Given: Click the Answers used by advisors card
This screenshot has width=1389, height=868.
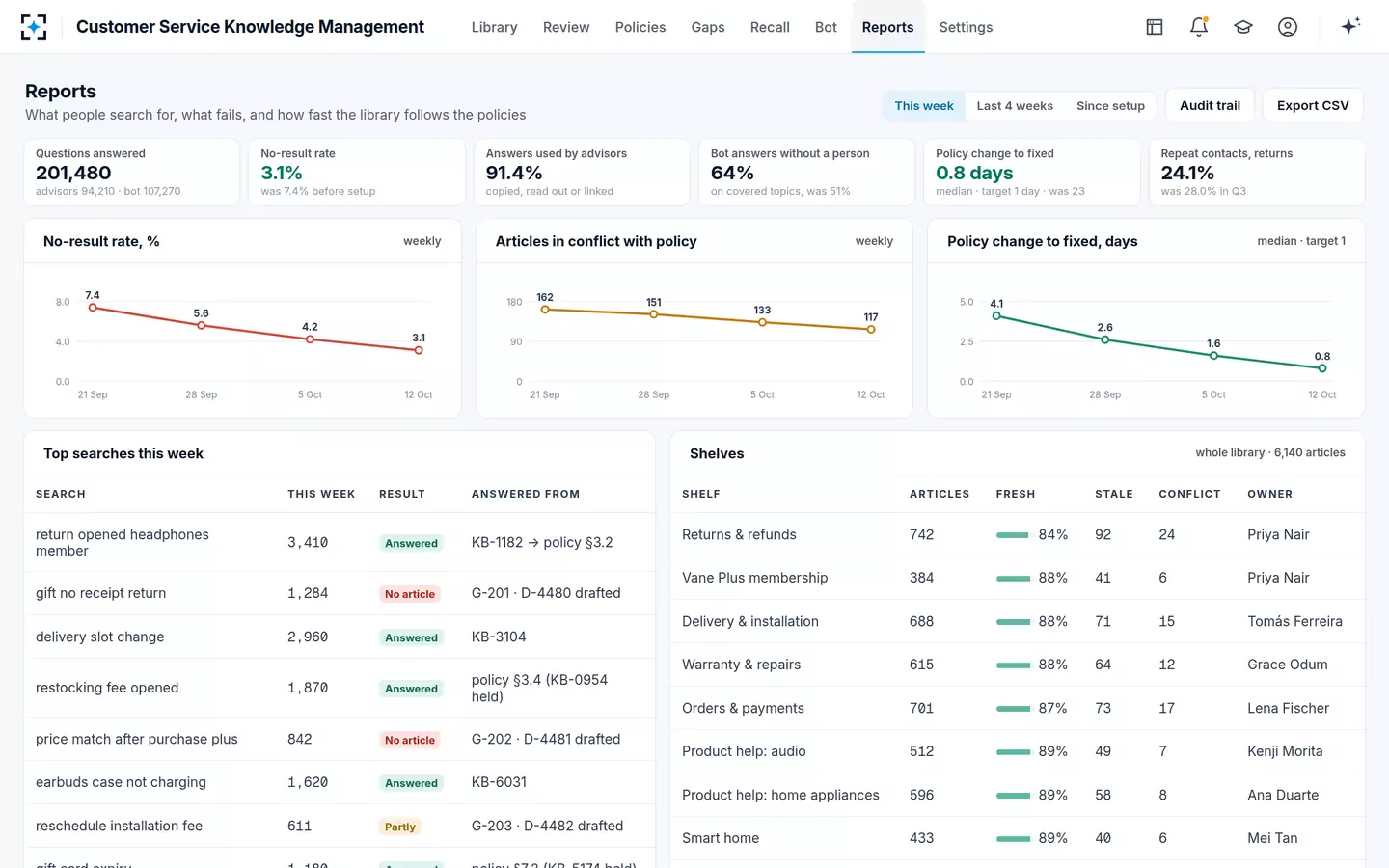Looking at the screenshot, I should 582,173.
